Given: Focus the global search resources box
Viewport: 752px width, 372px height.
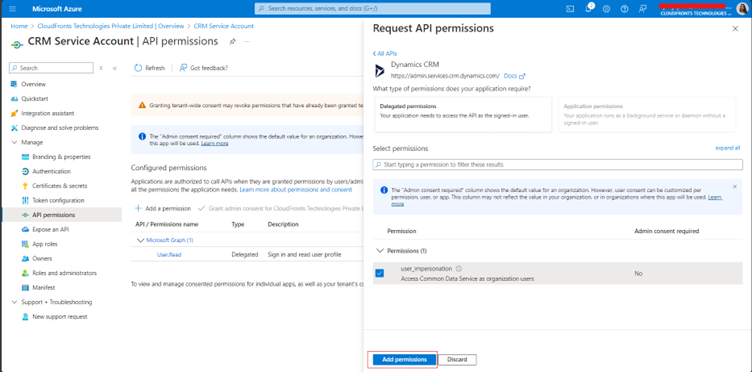Looking at the screenshot, I should pyautogui.click(x=373, y=9).
